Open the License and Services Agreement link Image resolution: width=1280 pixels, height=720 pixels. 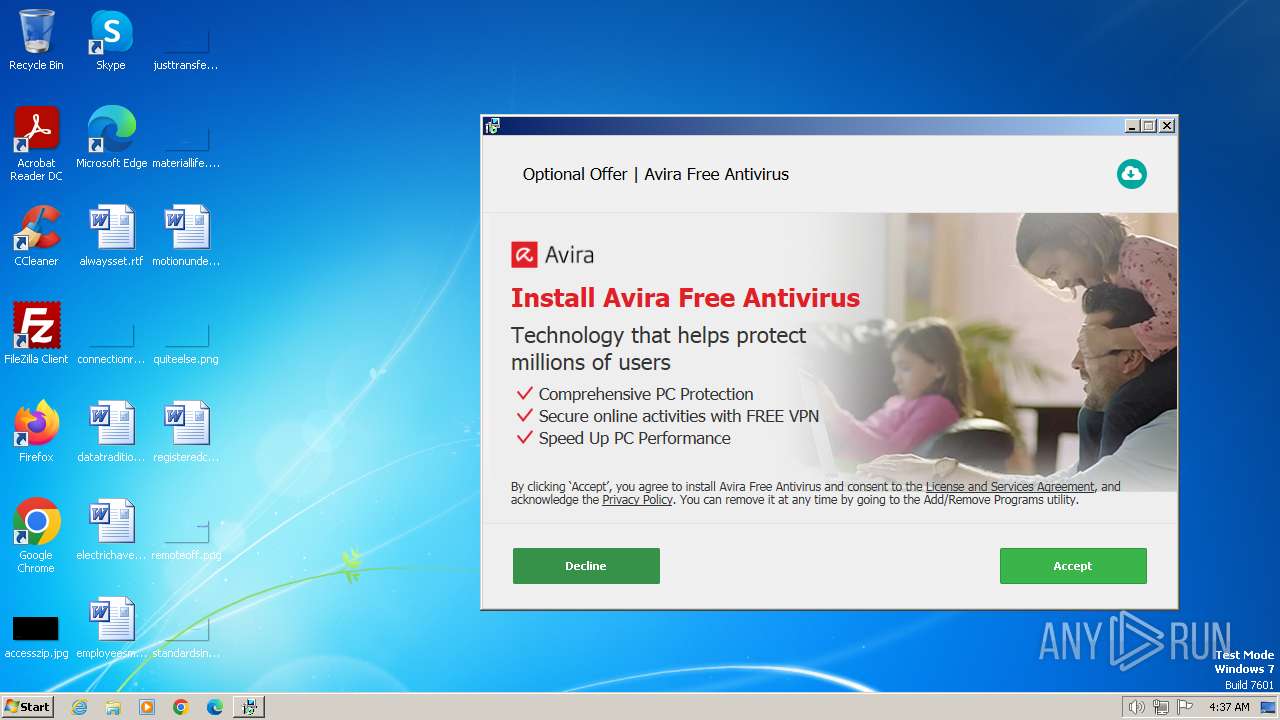point(1010,487)
